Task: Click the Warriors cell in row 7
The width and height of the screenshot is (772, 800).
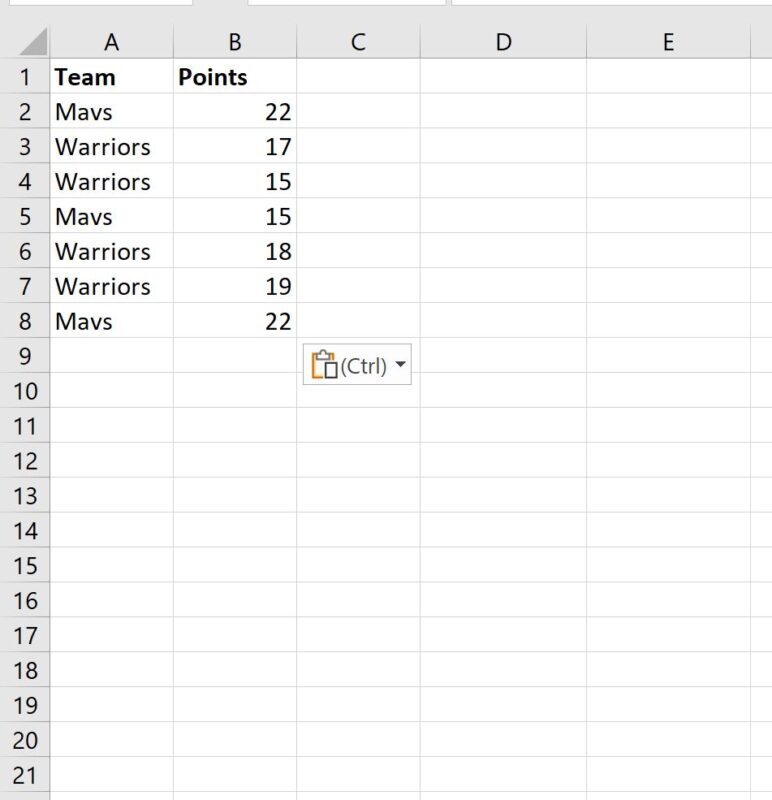Action: (112, 286)
